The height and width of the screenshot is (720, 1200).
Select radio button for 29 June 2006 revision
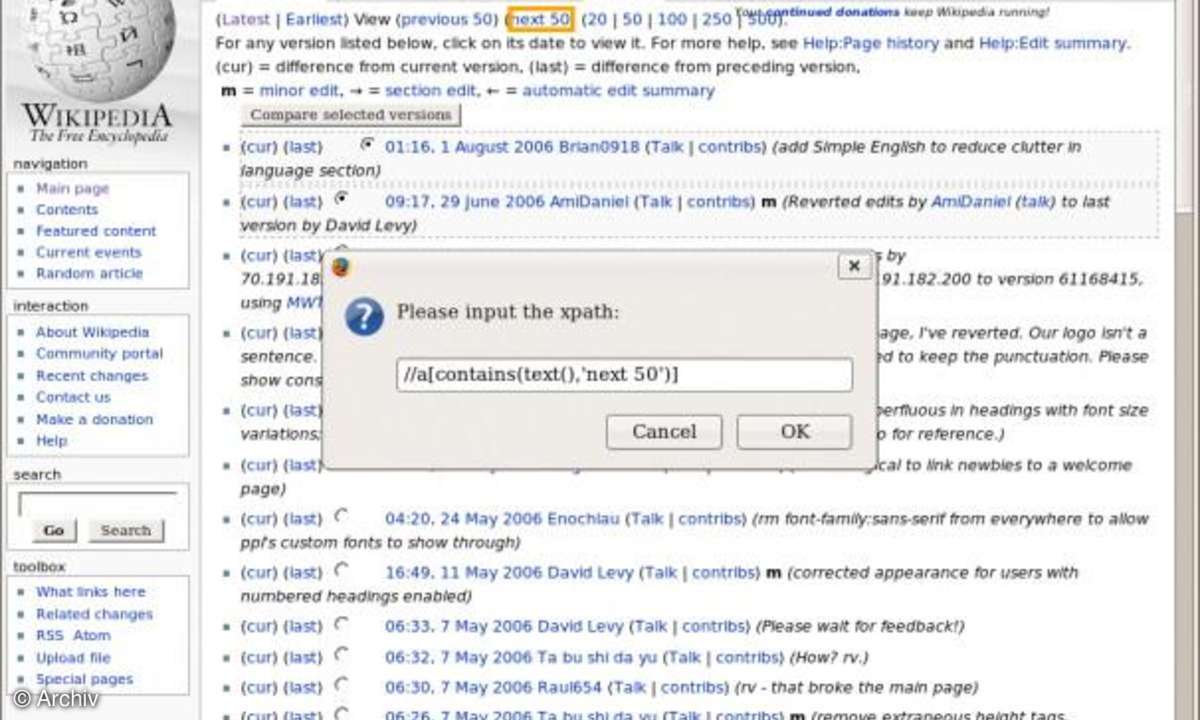click(x=367, y=199)
